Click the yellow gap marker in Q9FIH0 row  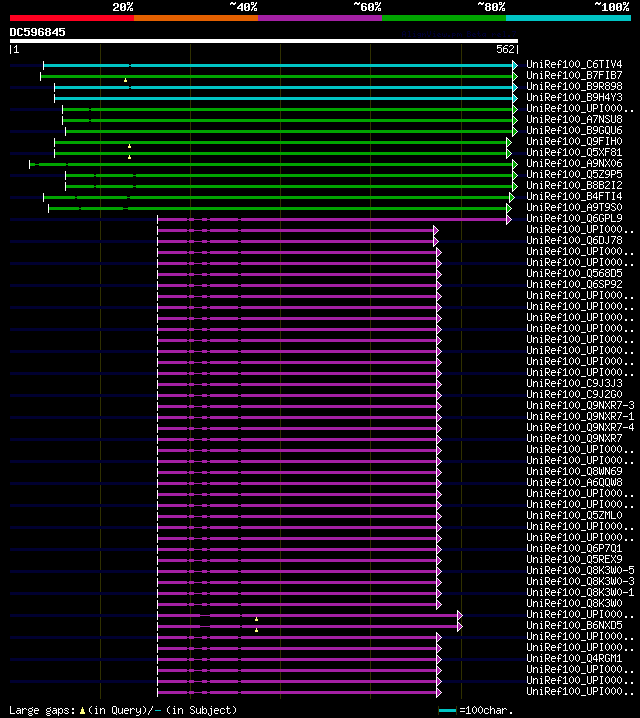pos(130,146)
